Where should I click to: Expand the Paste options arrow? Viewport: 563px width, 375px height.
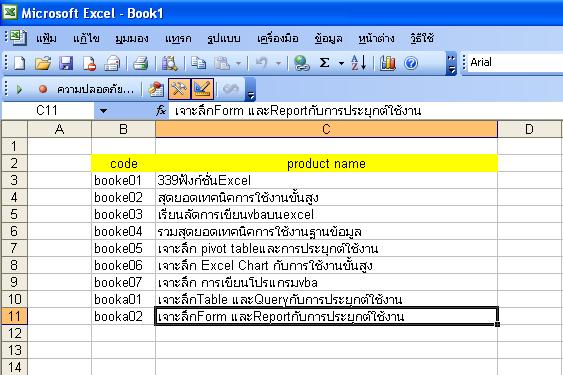tap(239, 64)
